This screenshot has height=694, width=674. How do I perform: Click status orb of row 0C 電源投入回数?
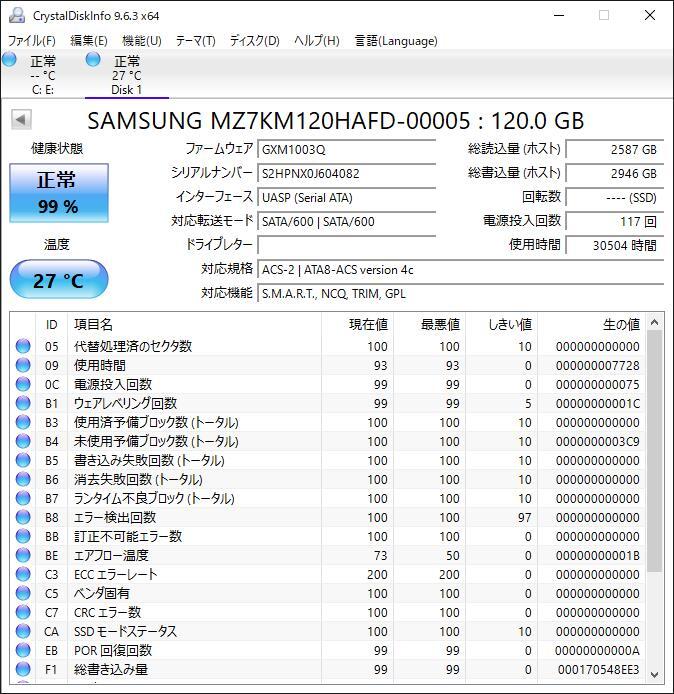(23, 384)
